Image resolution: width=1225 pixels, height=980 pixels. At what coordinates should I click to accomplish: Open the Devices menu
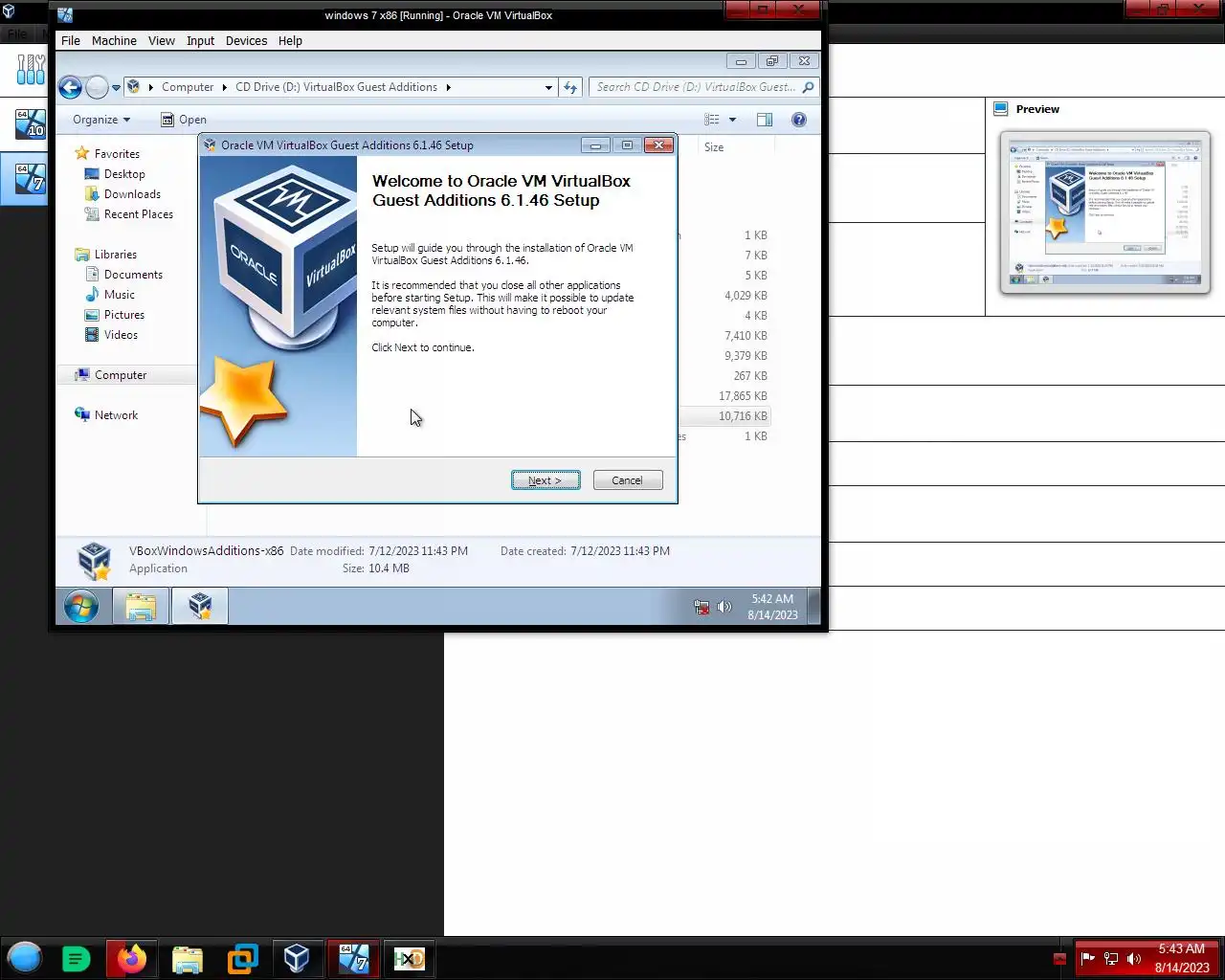pos(246,41)
